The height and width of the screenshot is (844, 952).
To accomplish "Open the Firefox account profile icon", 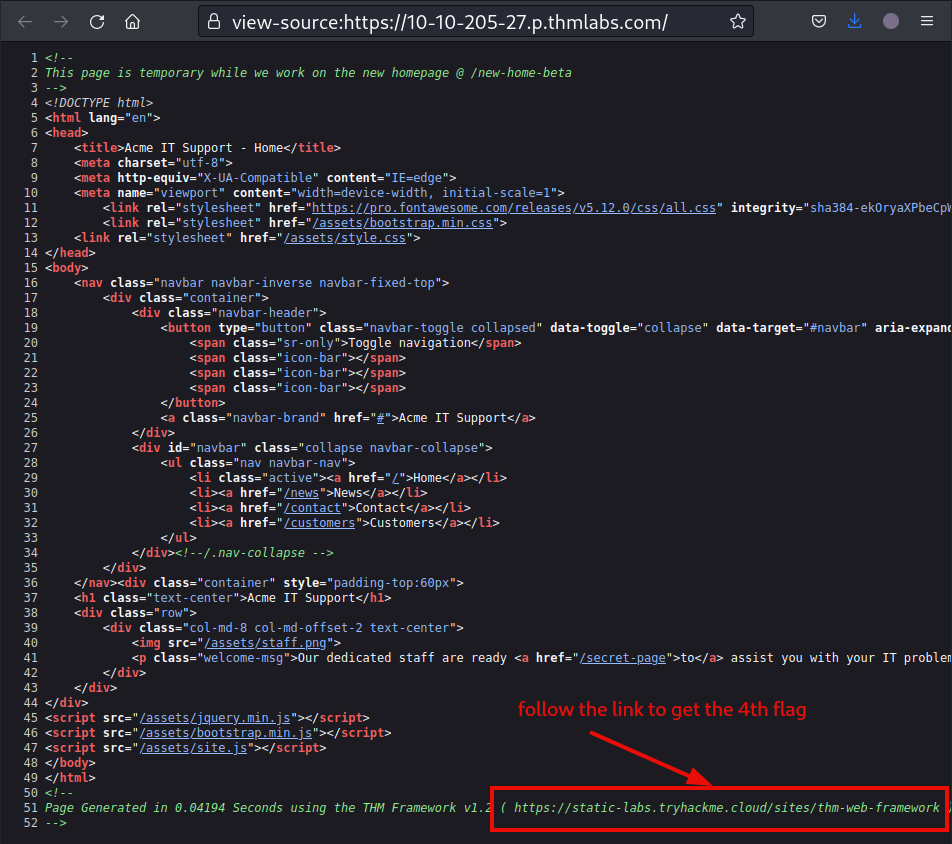I will (889, 21).
